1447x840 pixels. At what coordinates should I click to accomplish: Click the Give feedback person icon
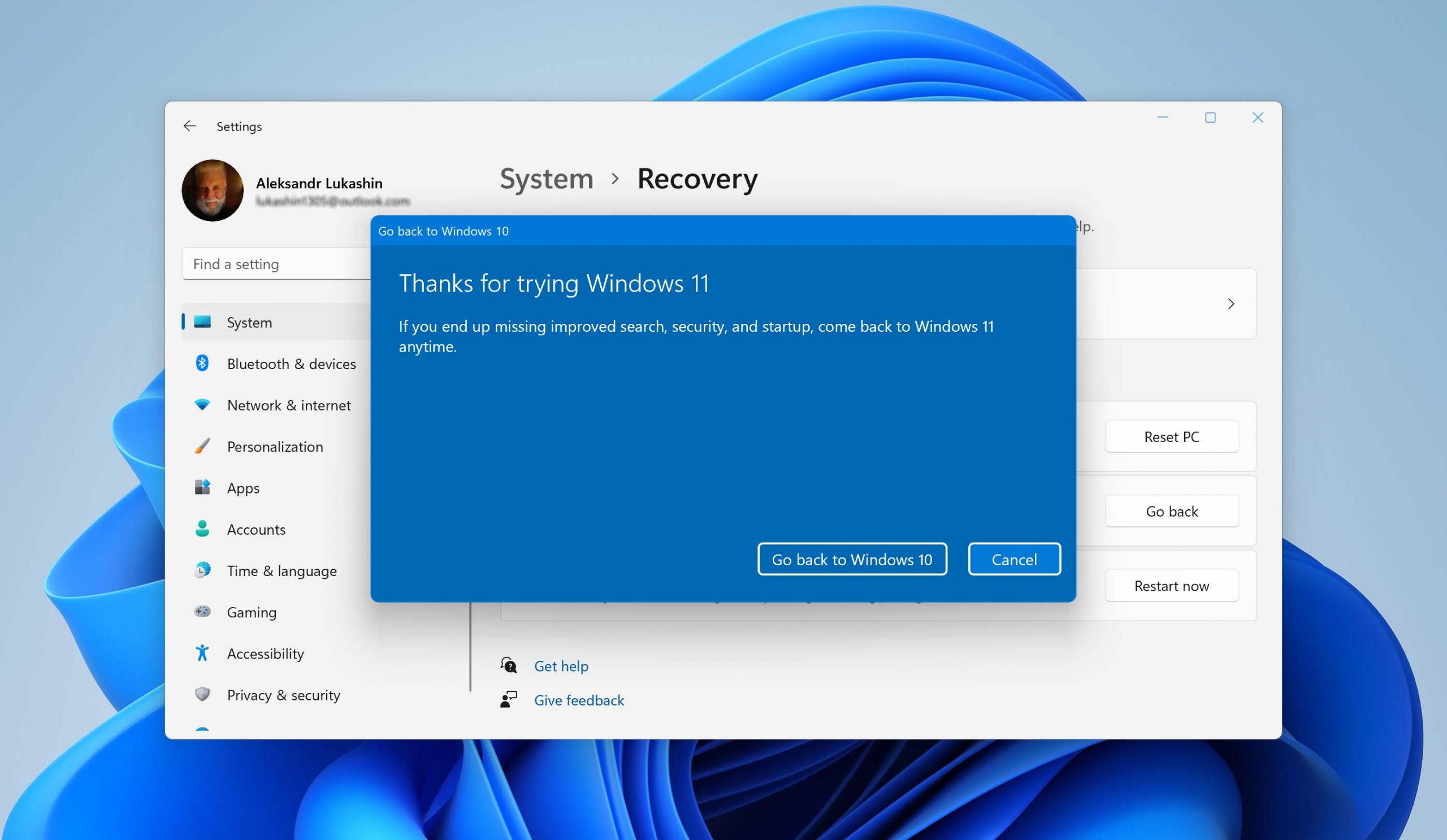click(x=509, y=699)
